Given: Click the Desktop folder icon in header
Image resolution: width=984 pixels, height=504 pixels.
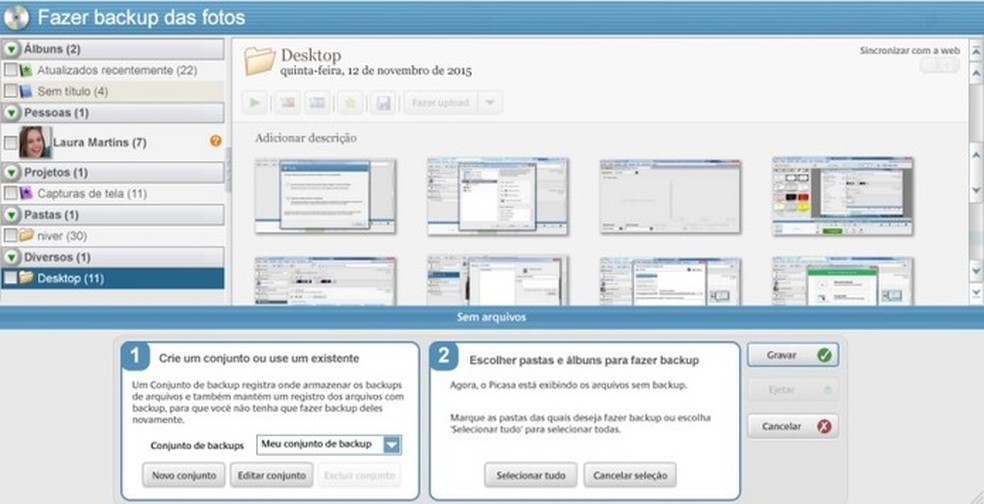Looking at the screenshot, I should (259, 62).
